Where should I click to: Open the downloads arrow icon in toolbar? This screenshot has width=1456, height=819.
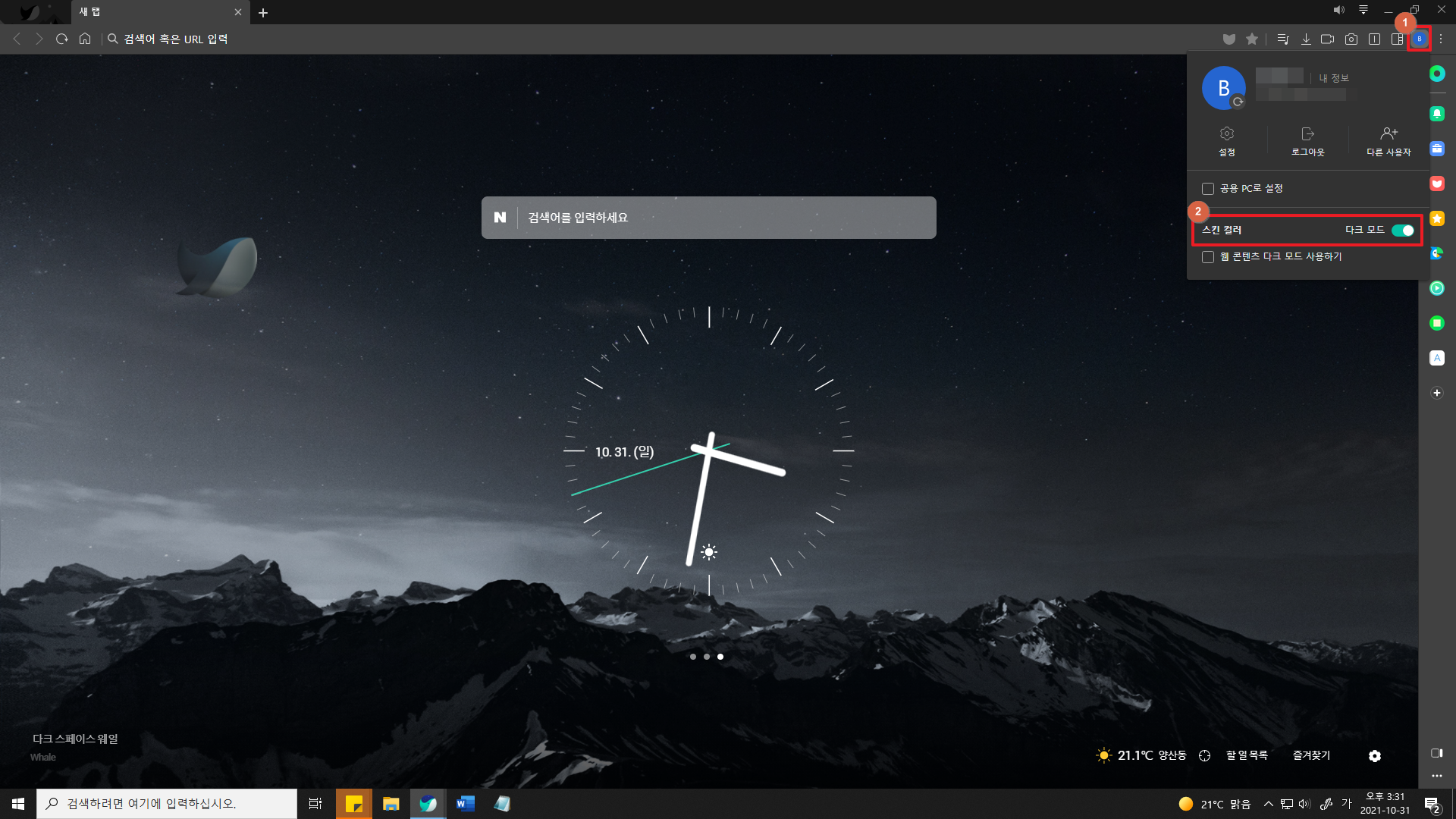coord(1306,39)
